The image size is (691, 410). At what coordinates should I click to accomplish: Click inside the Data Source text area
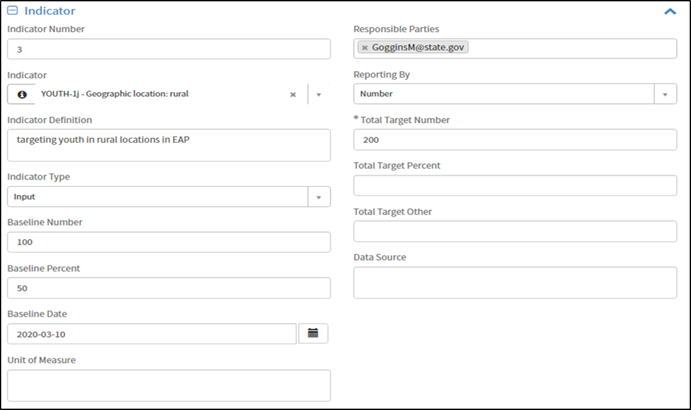point(515,282)
